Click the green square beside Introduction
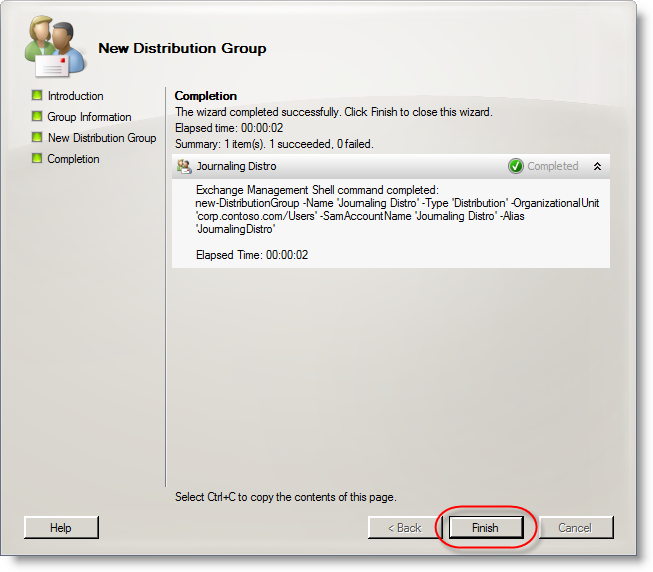This screenshot has width=653, height=572. pyautogui.click(x=37, y=95)
